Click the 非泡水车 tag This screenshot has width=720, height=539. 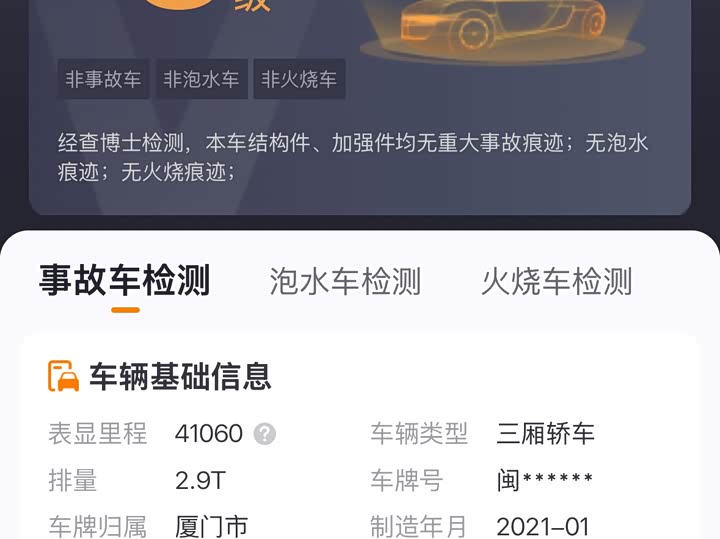(x=202, y=79)
